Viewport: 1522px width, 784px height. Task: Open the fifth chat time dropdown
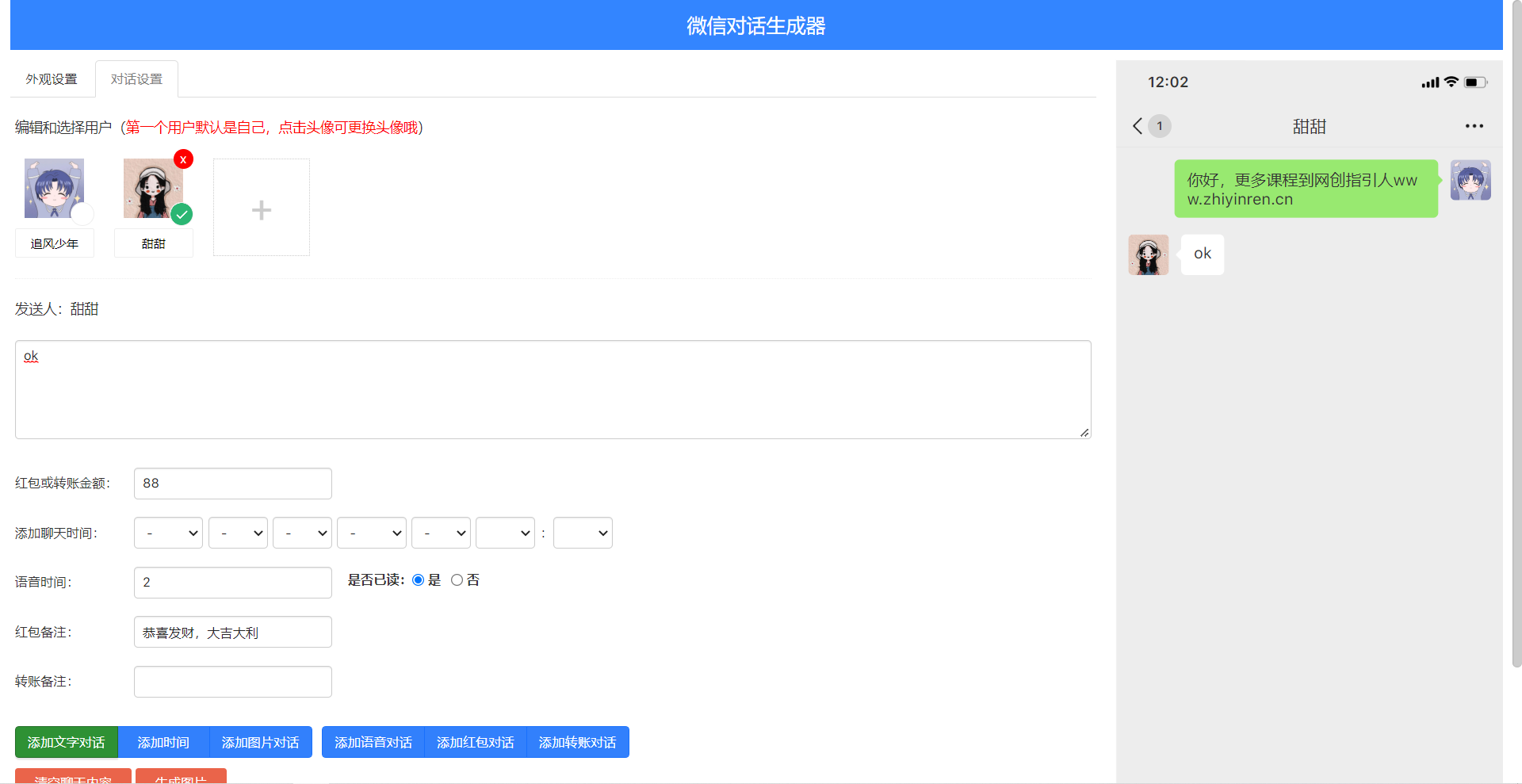[x=441, y=533]
